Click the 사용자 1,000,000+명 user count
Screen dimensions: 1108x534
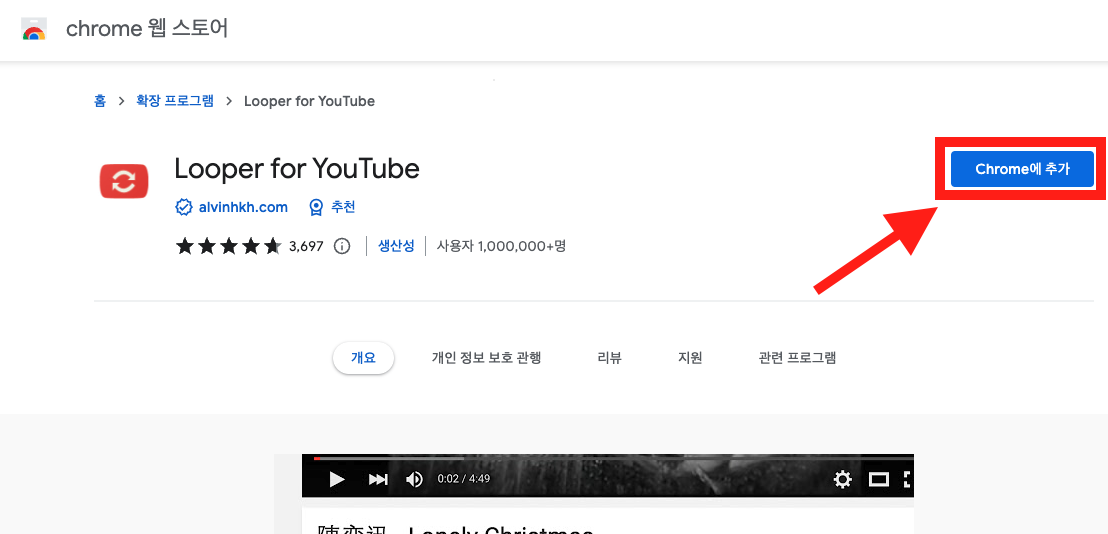click(x=502, y=246)
